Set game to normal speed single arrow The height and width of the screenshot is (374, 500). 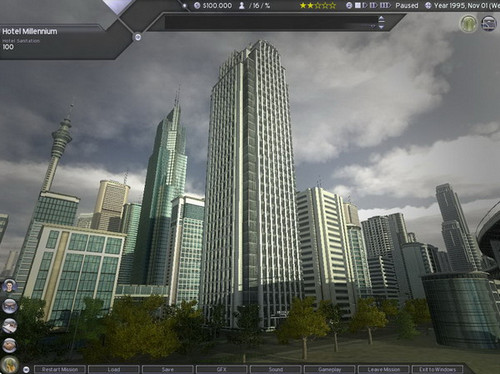click(x=365, y=6)
